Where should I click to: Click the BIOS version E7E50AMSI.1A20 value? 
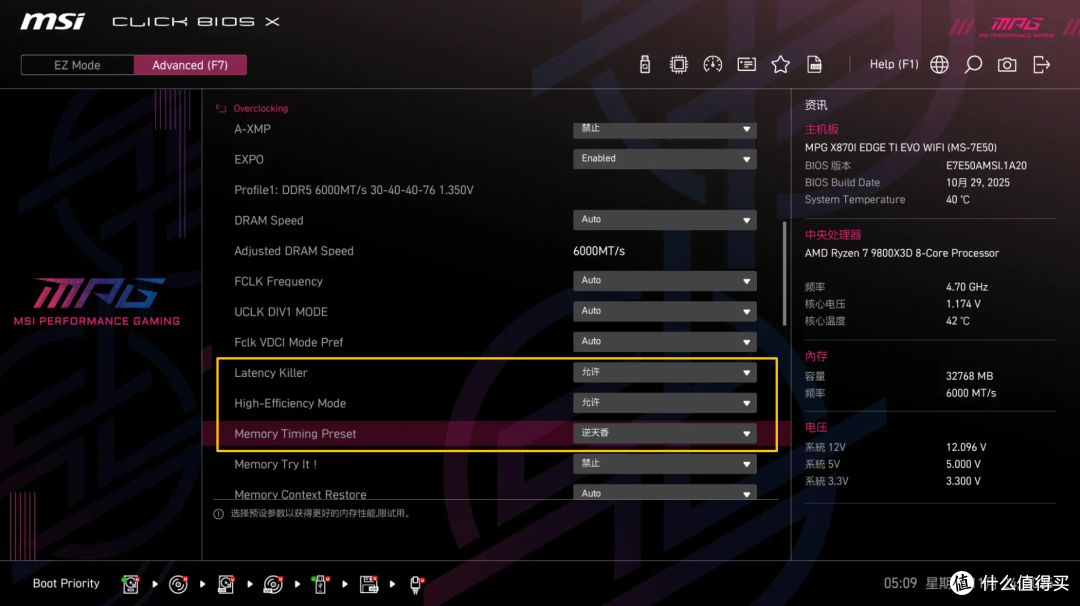(x=986, y=165)
